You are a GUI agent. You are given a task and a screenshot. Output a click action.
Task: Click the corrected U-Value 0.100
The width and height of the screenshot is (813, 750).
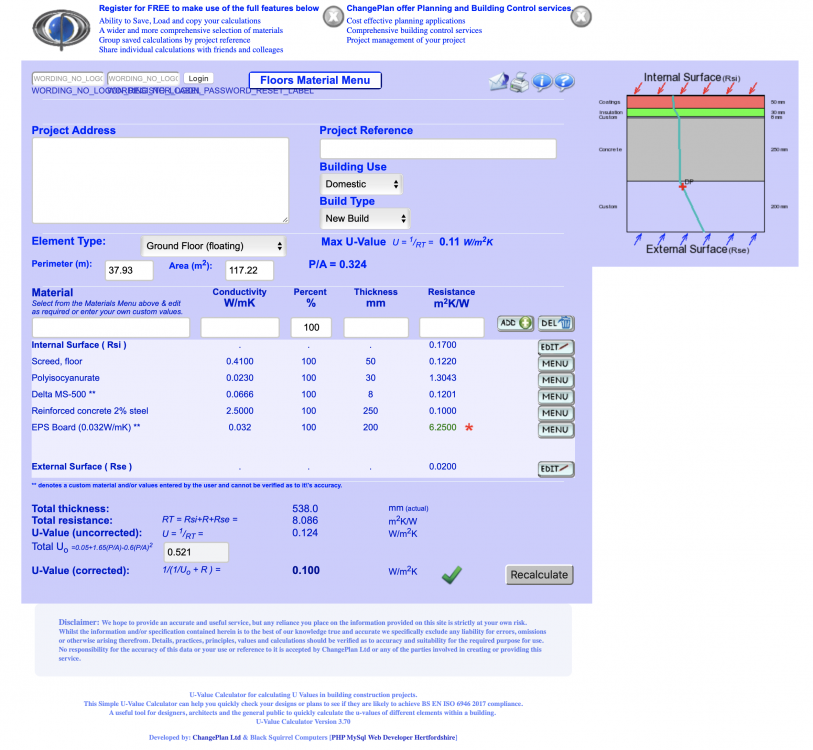[306, 571]
